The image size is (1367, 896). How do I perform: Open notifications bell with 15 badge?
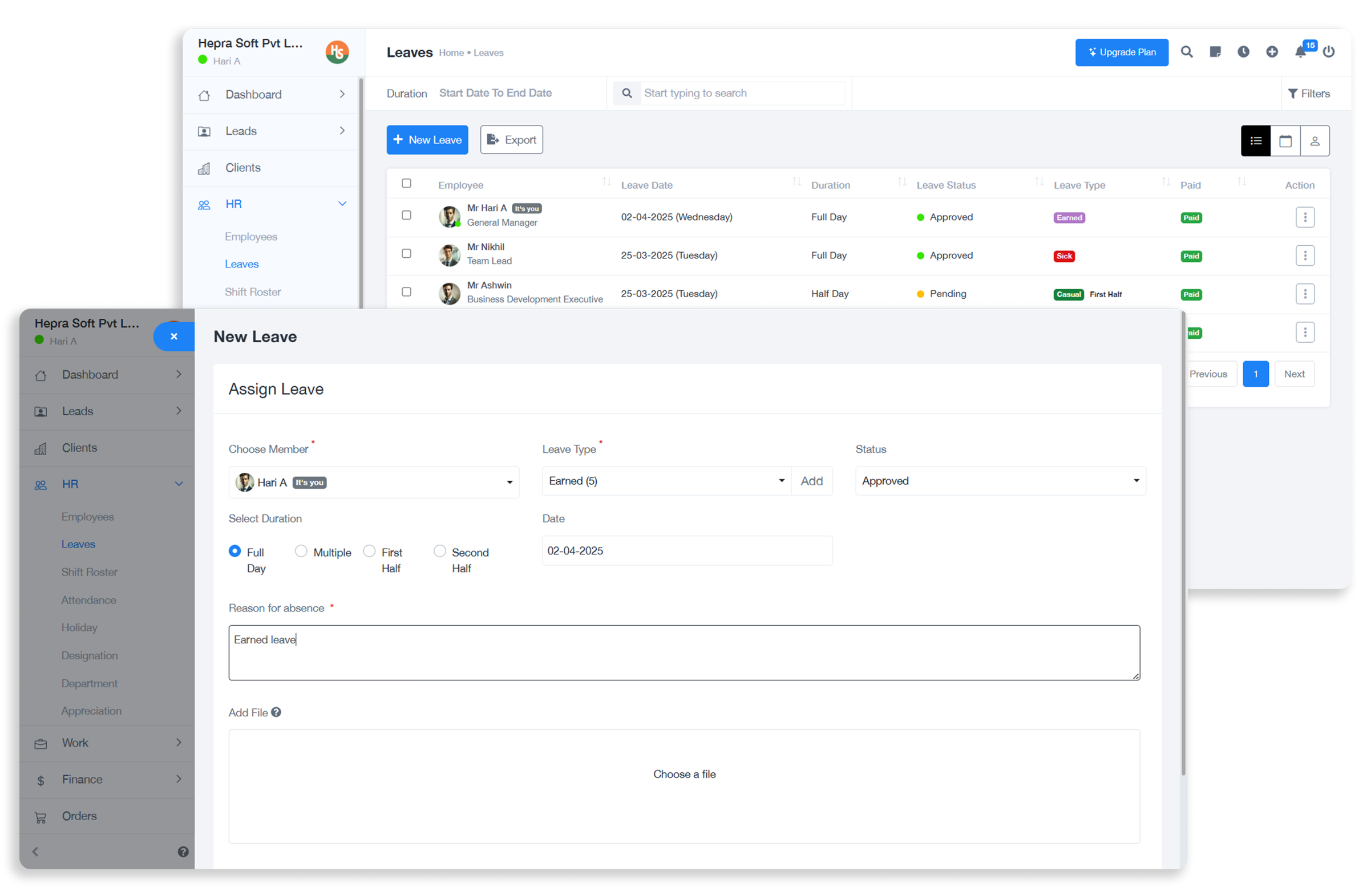pos(1301,52)
